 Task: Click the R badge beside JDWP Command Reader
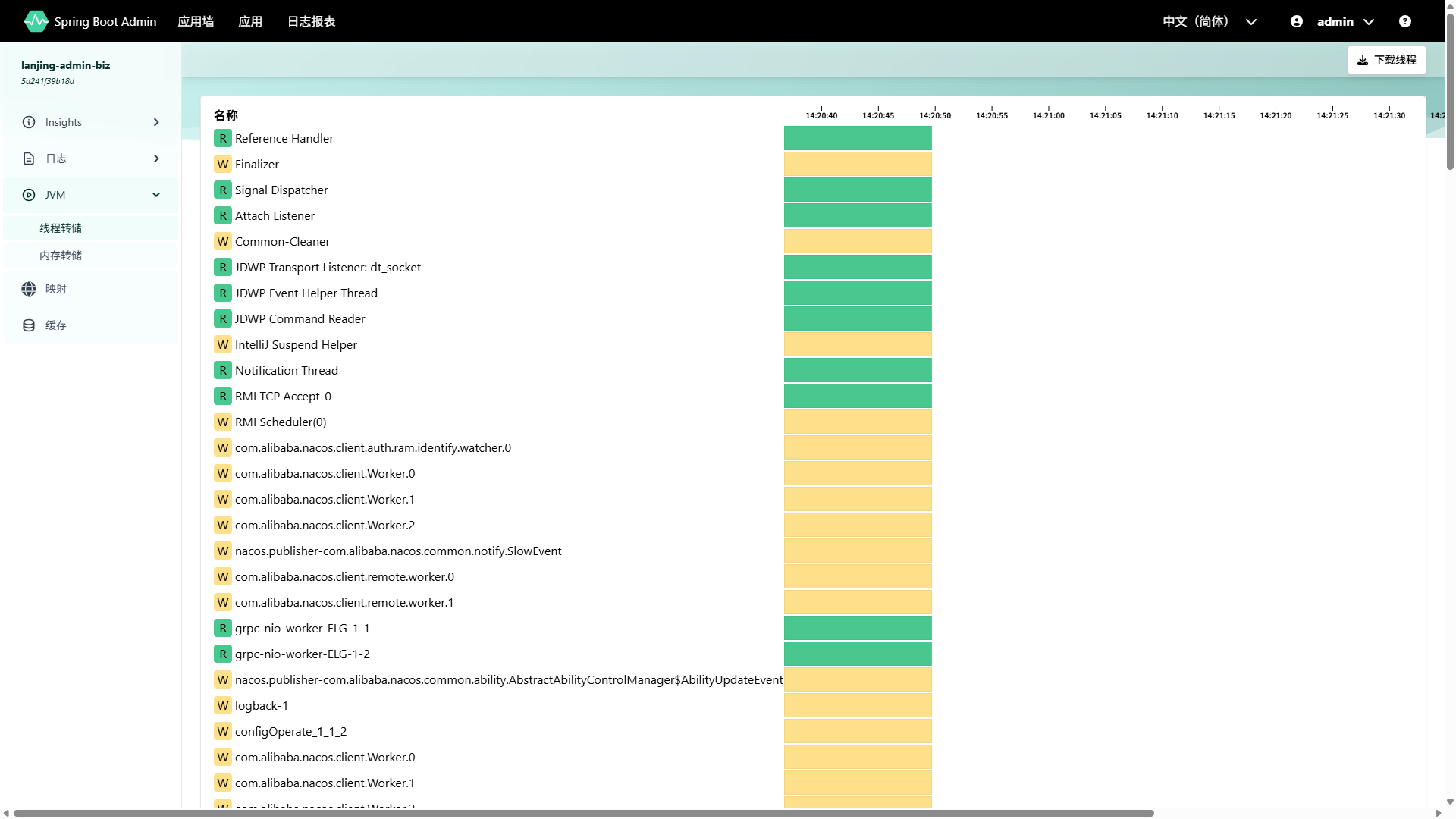pos(222,318)
